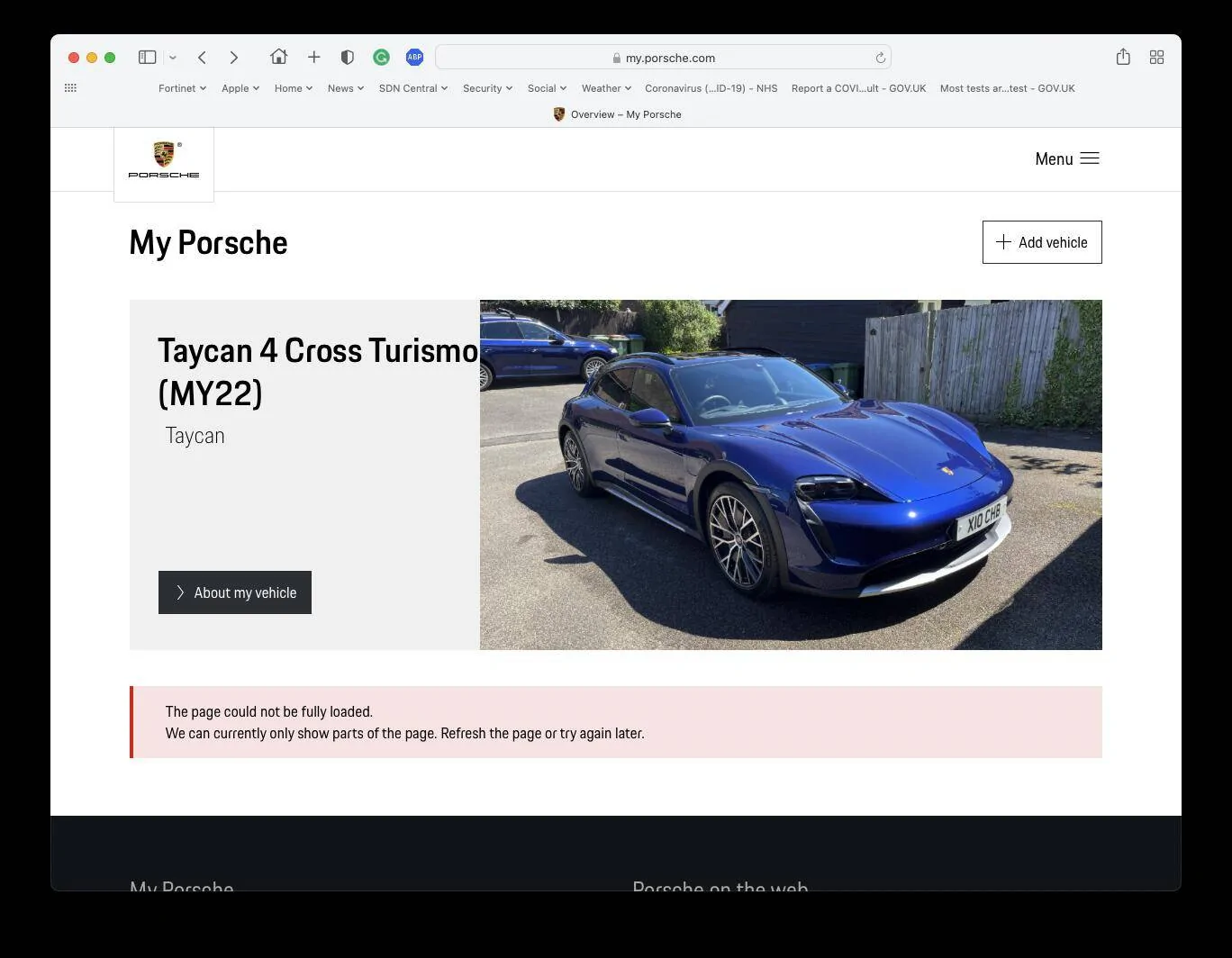The width and height of the screenshot is (1232, 958).
Task: Click the red close window button
Action: tap(74, 58)
